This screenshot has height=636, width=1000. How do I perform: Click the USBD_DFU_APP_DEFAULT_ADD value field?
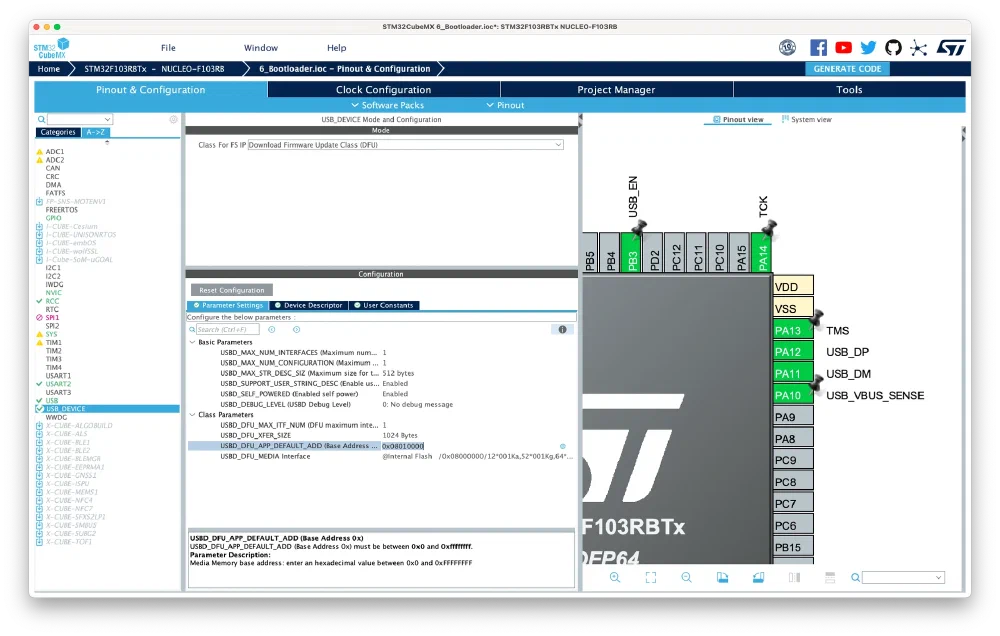(x=403, y=446)
